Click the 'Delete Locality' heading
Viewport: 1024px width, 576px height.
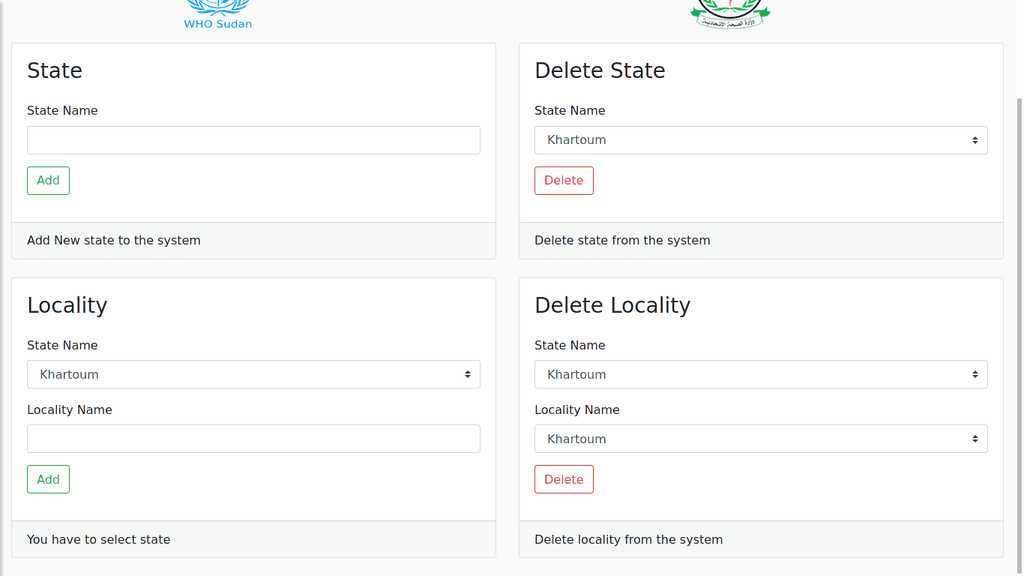tap(612, 306)
